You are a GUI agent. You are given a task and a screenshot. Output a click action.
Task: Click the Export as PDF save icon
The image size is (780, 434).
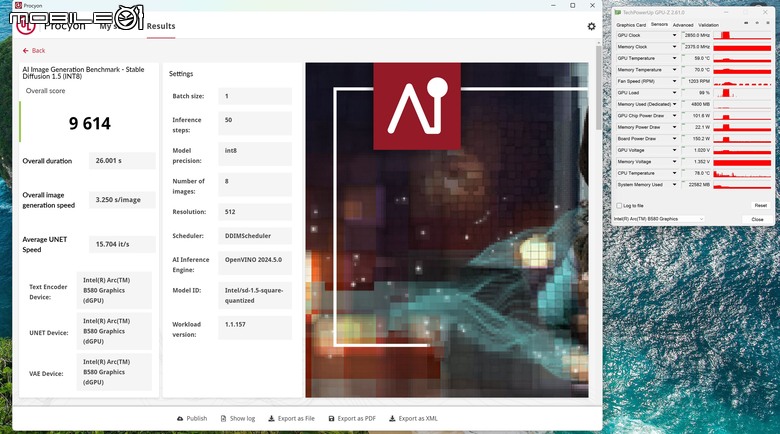(331, 419)
